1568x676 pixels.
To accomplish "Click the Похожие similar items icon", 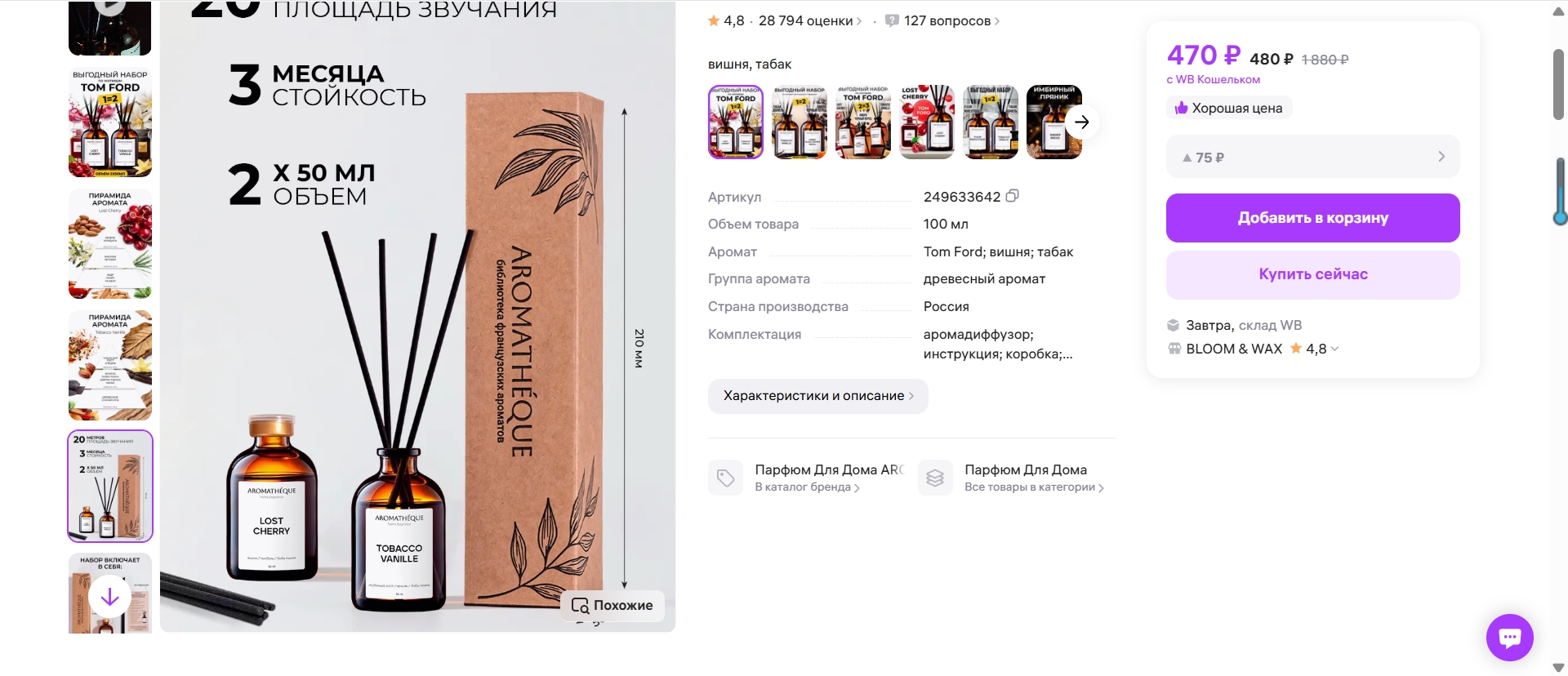I will pos(580,605).
